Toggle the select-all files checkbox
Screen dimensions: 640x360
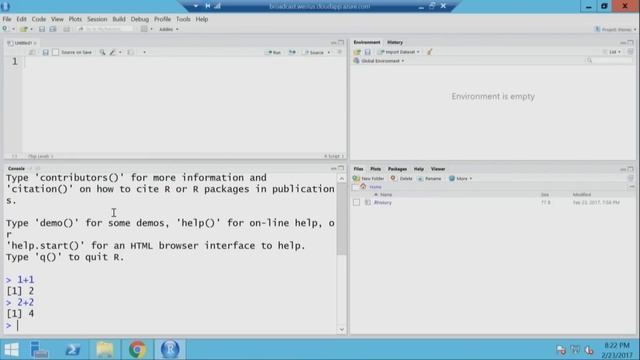pos(355,187)
